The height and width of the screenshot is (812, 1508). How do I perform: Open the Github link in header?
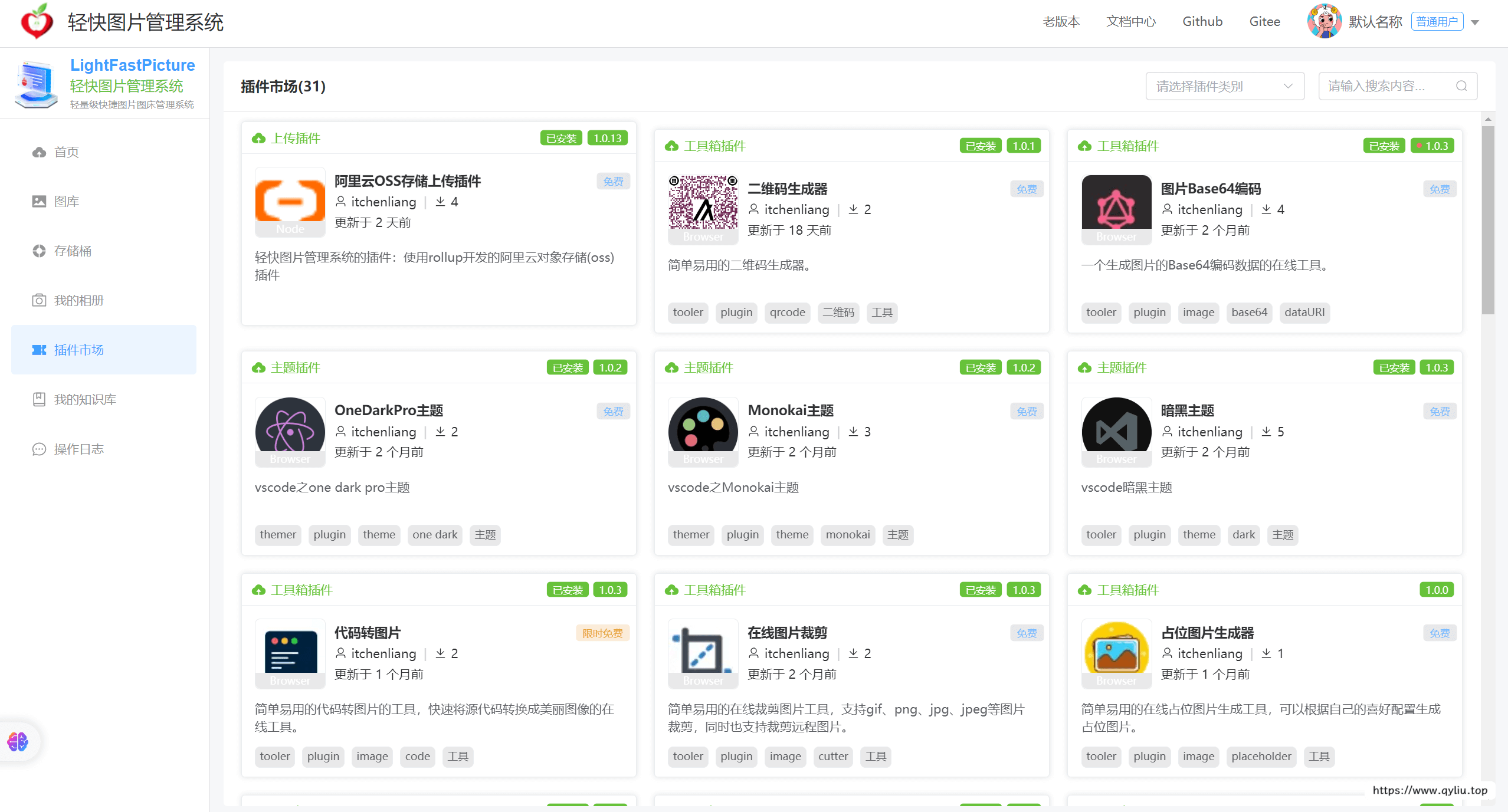pyautogui.click(x=1202, y=22)
